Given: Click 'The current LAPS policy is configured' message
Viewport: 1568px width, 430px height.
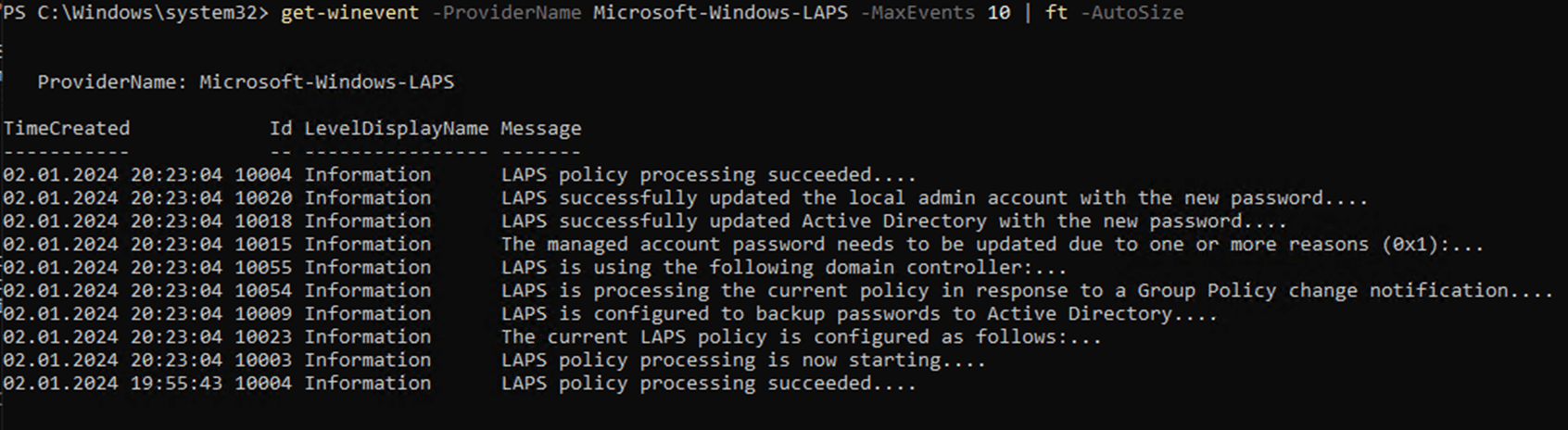Looking at the screenshot, I should click(801, 336).
